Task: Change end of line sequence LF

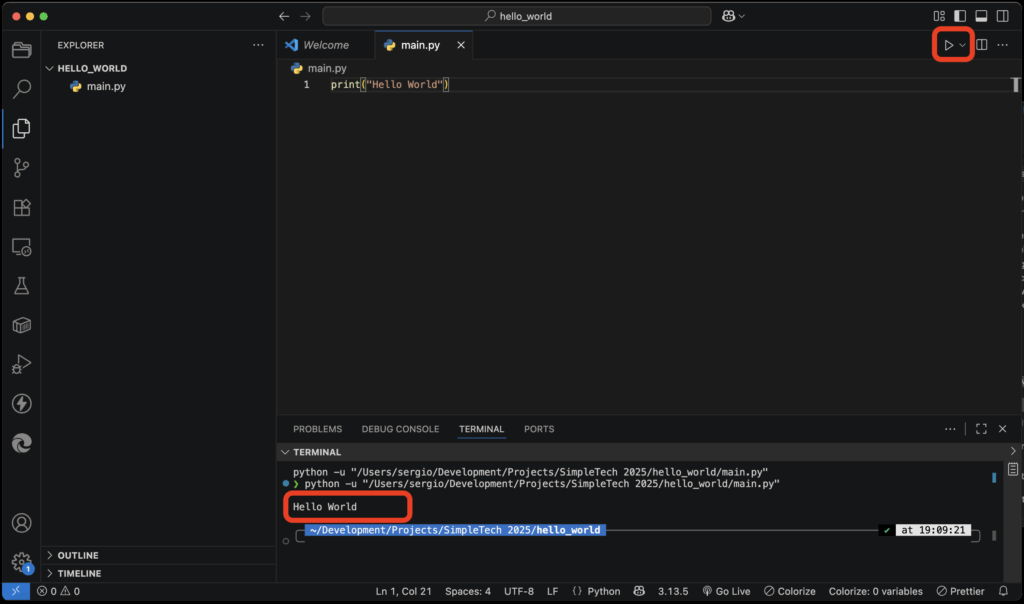Action: pos(552,591)
